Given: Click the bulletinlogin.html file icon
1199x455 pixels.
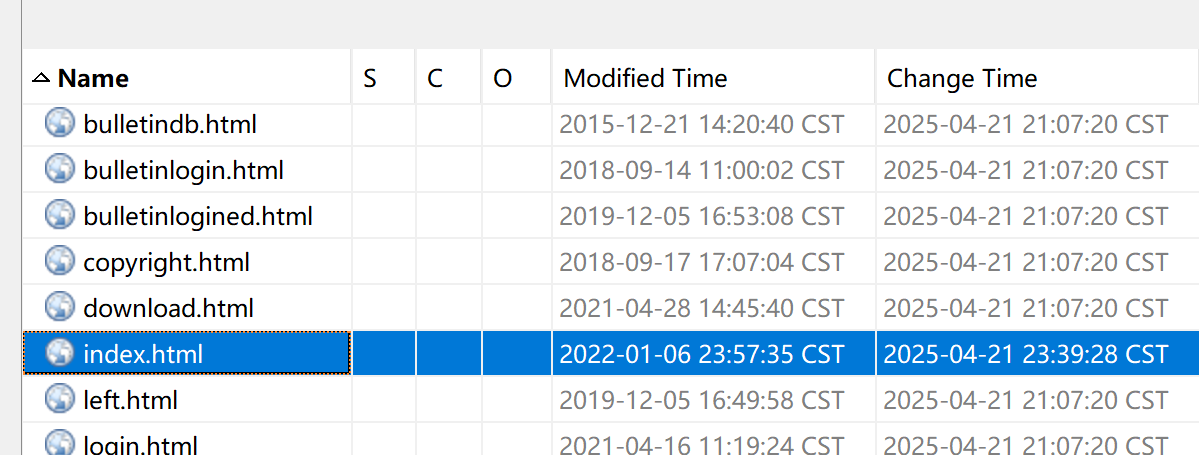Looking at the screenshot, I should tap(60, 170).
